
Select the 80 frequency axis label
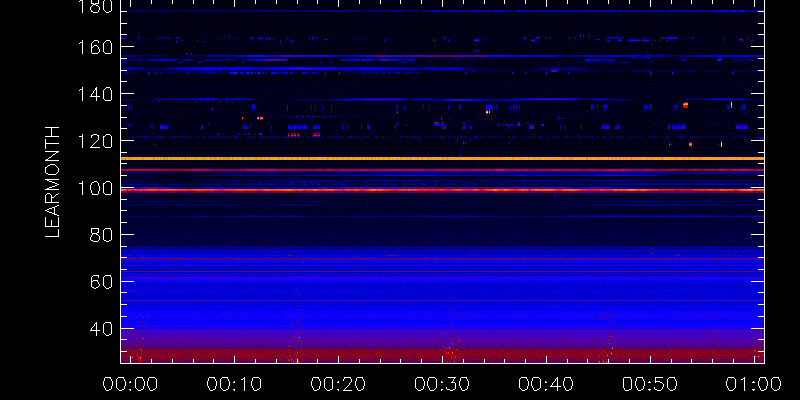pos(101,235)
